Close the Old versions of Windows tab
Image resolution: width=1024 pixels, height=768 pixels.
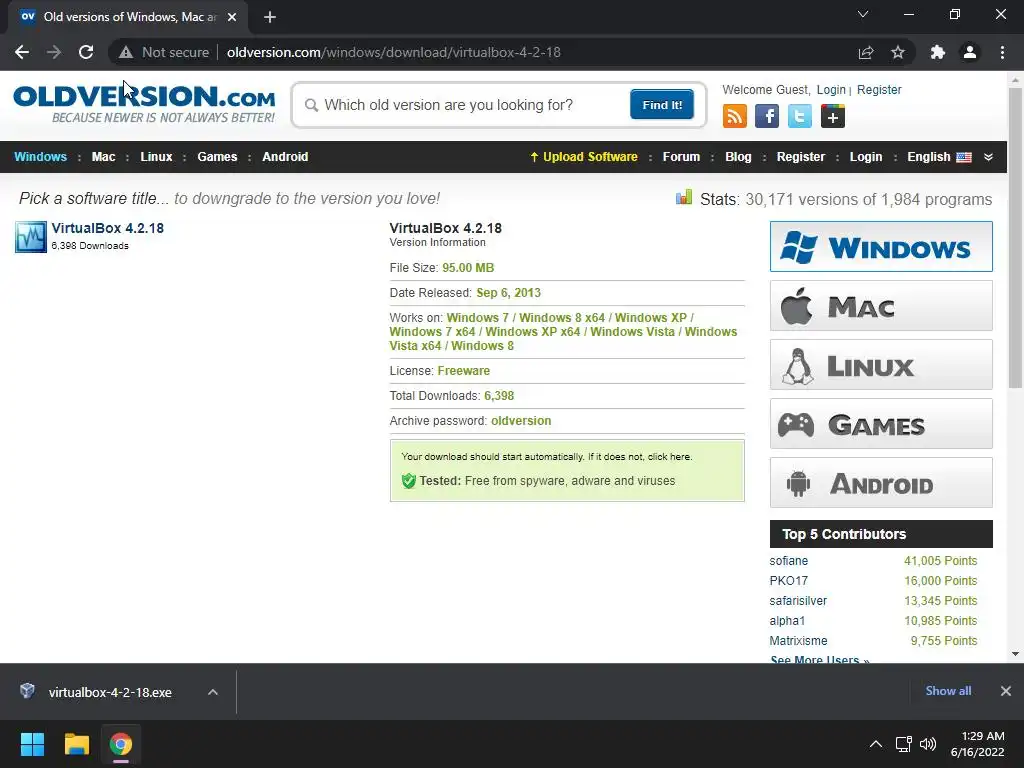tap(232, 17)
